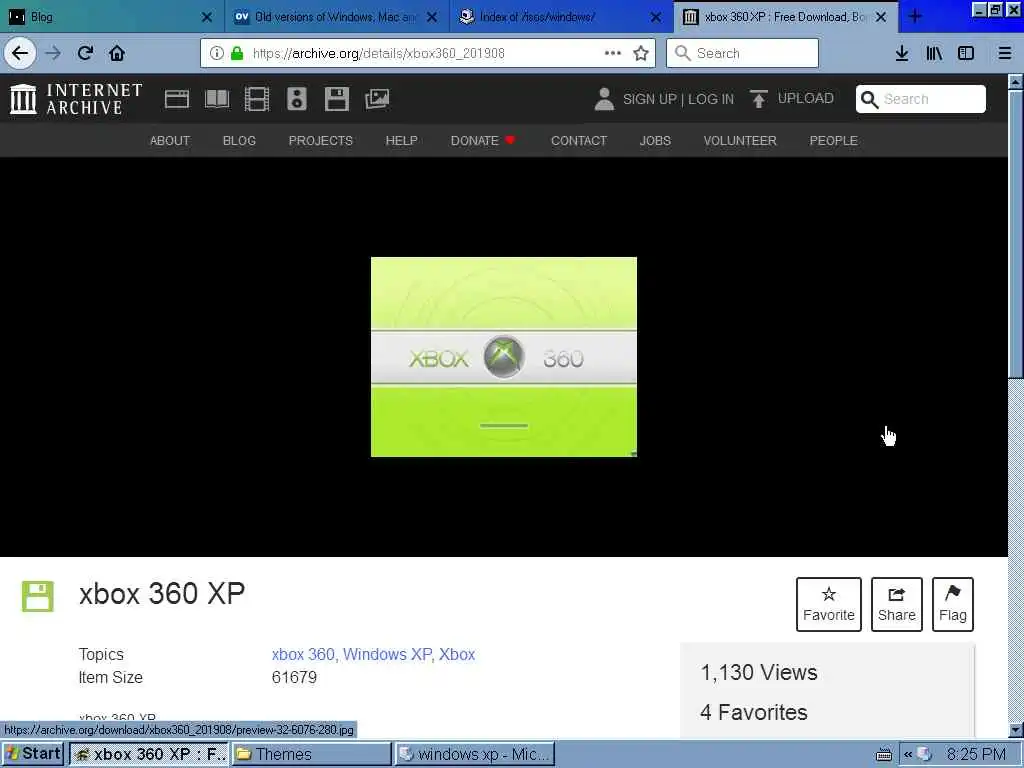Open the Video film strip icon
The image size is (1024, 768).
[x=257, y=99]
